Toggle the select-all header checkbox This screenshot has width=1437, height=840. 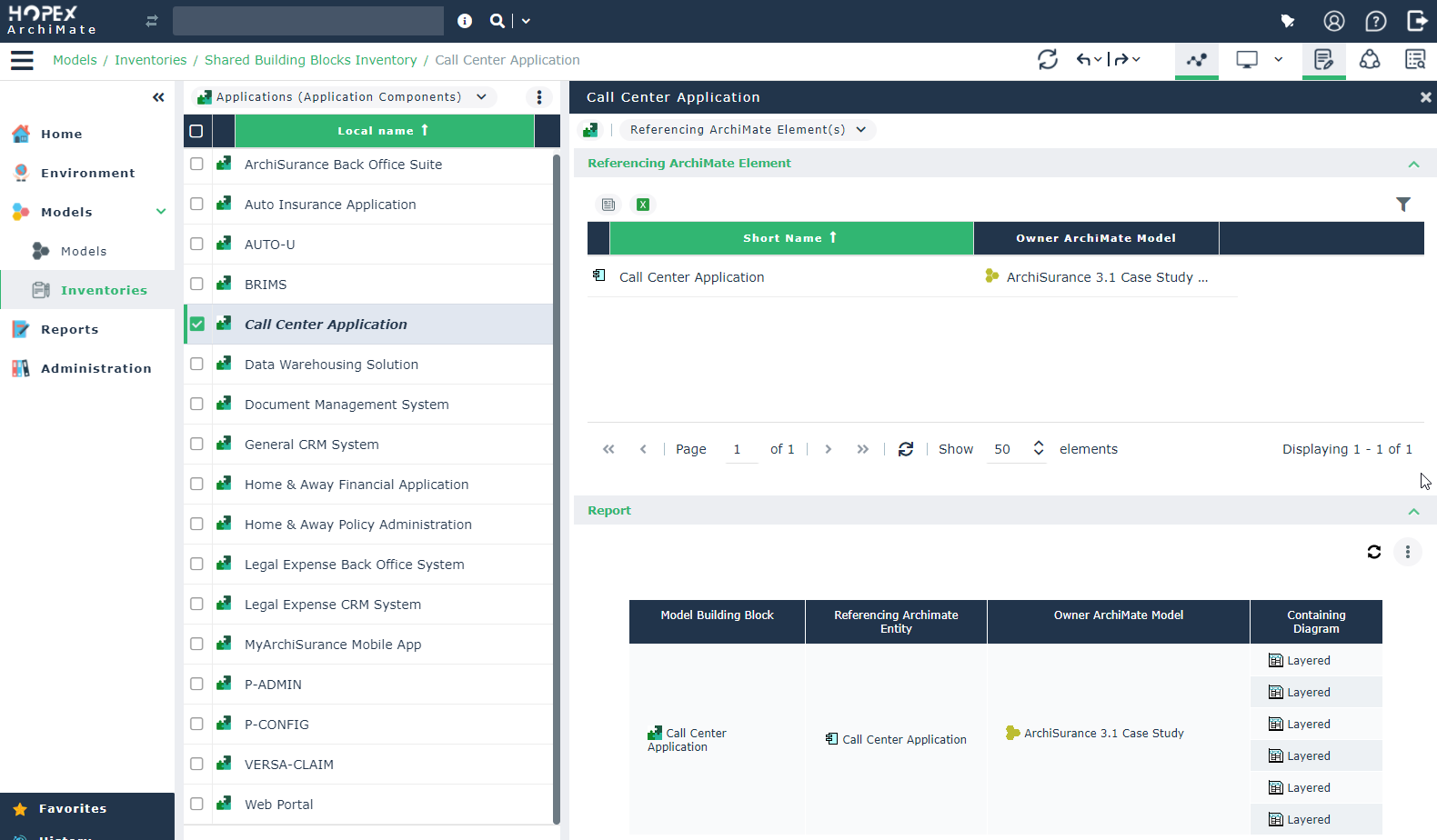(196, 131)
